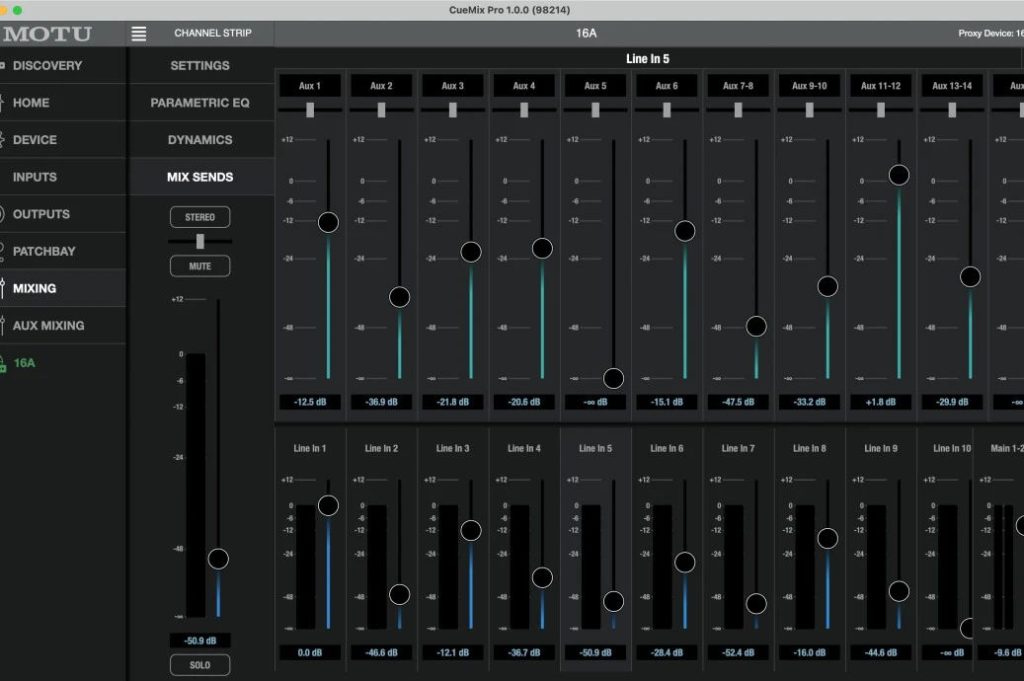1024x681 pixels.
Task: Click the Line In 3 fader knob
Action: point(471,531)
